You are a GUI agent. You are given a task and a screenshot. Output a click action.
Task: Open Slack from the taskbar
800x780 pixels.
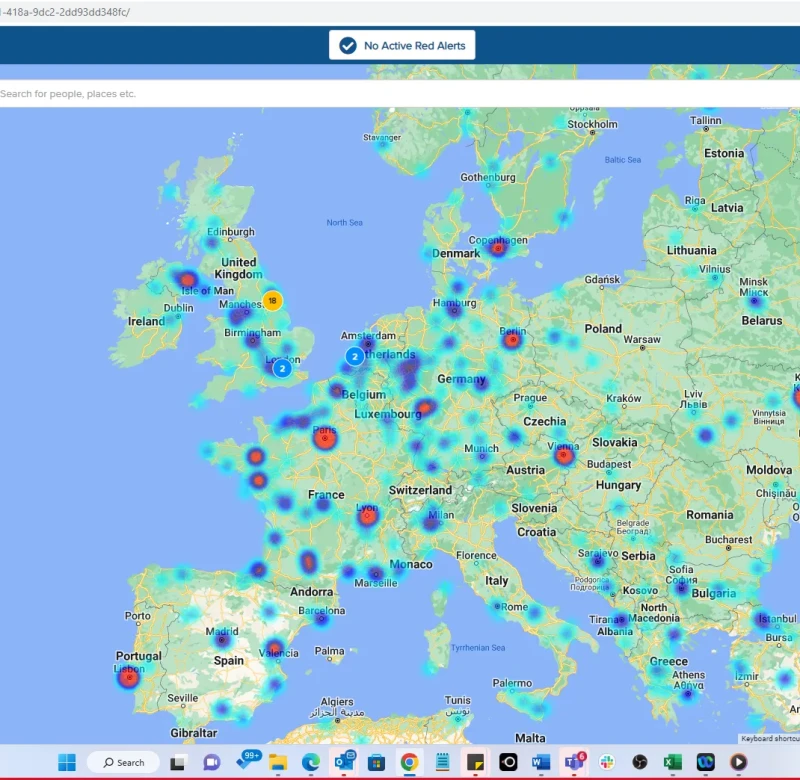(x=607, y=762)
